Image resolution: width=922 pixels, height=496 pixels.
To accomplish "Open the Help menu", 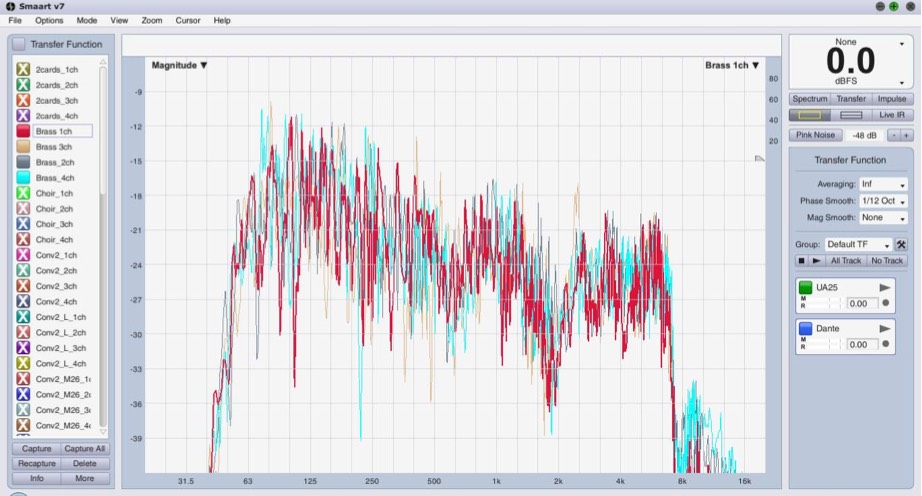I will point(222,20).
